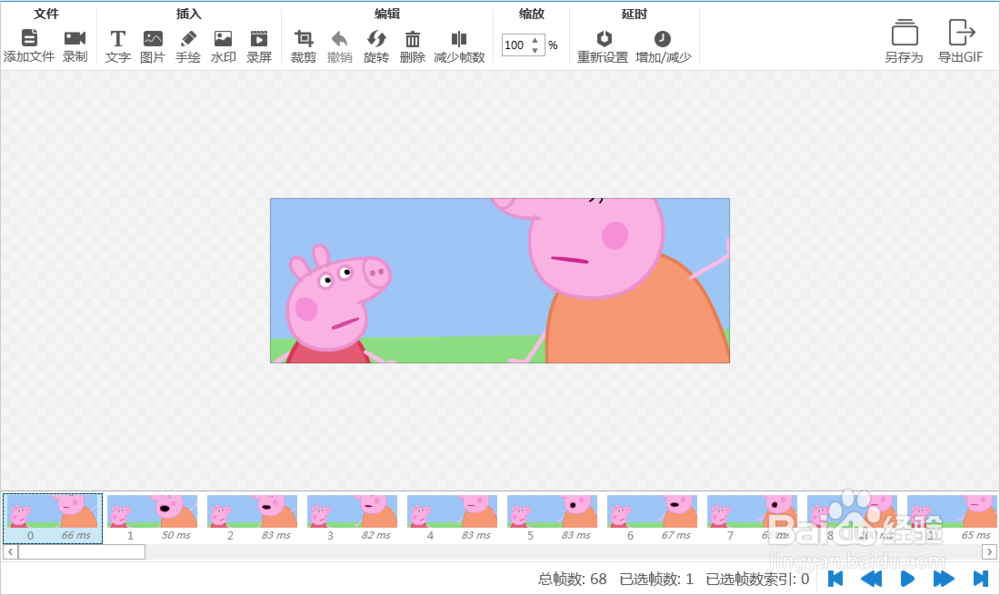Viewport: 1000px width, 595px height.
Task: Click the zoom percentage input field
Action: coord(515,45)
